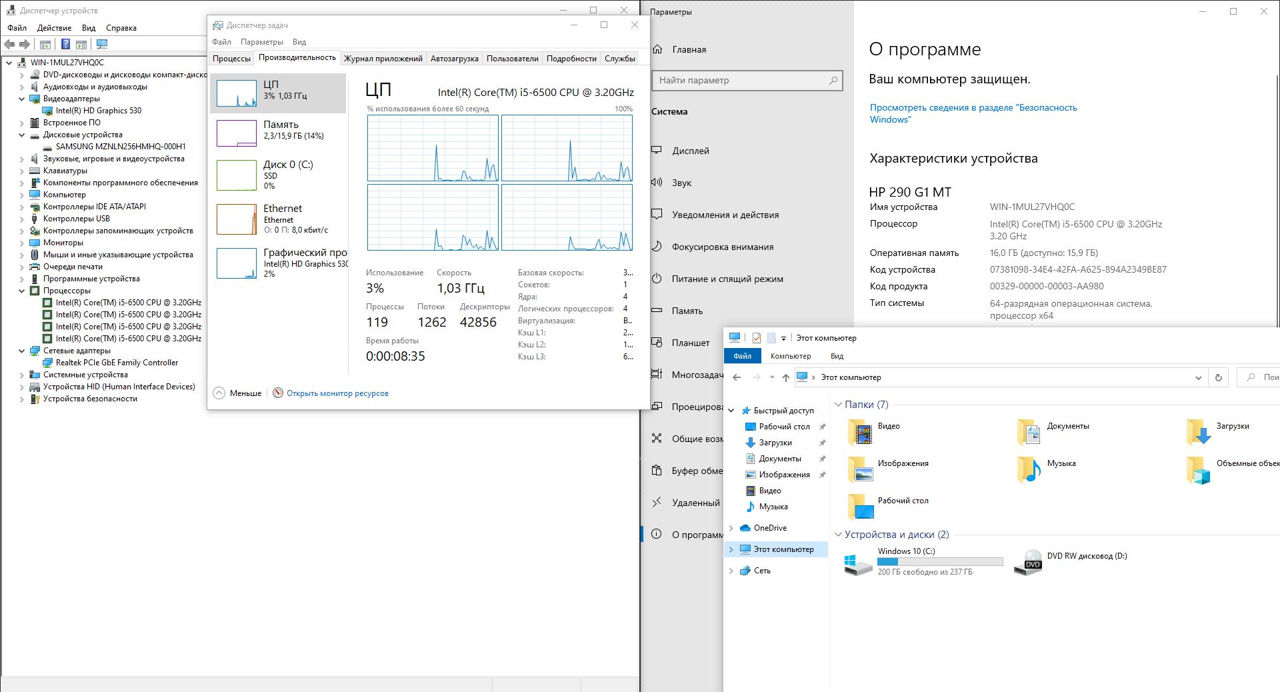
Task: Click the Главная home icon in Settings
Action: [658, 49]
